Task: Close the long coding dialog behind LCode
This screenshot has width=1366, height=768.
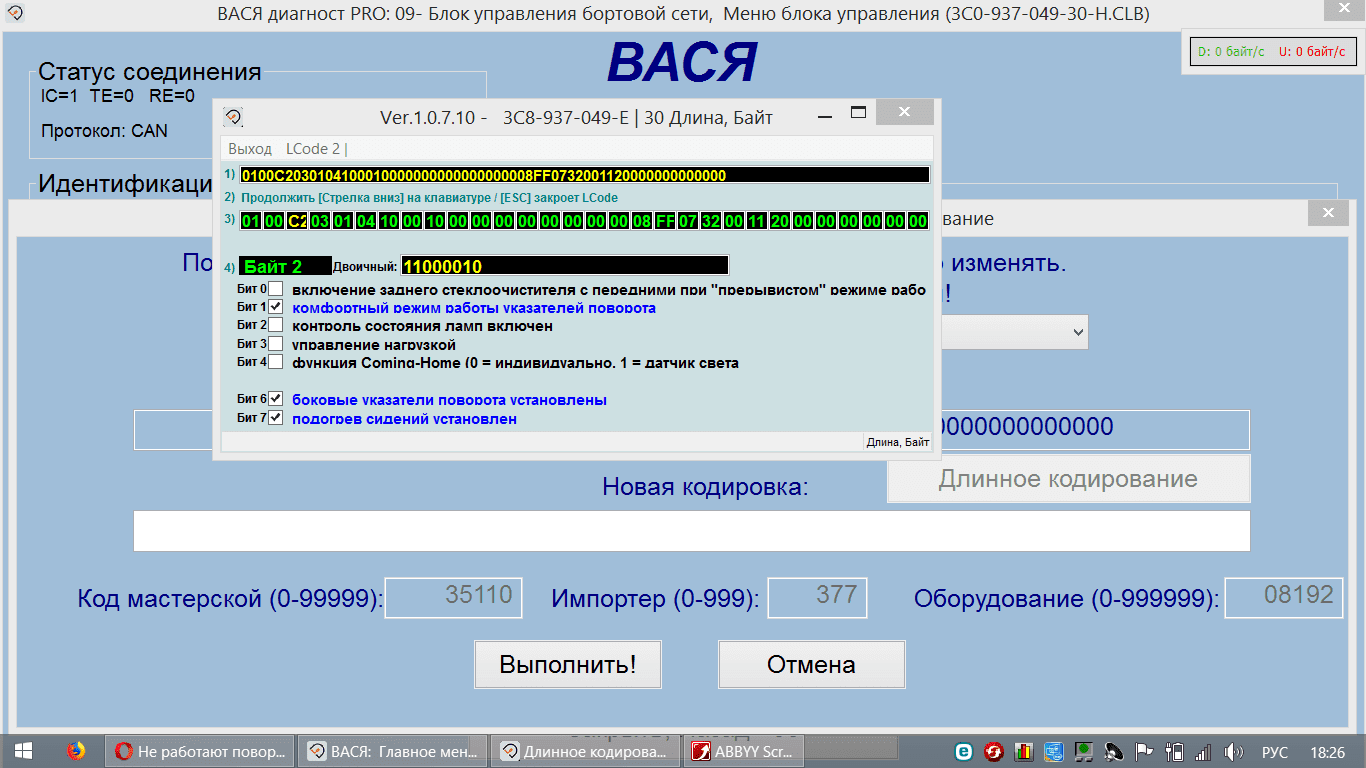Action: point(1328,213)
